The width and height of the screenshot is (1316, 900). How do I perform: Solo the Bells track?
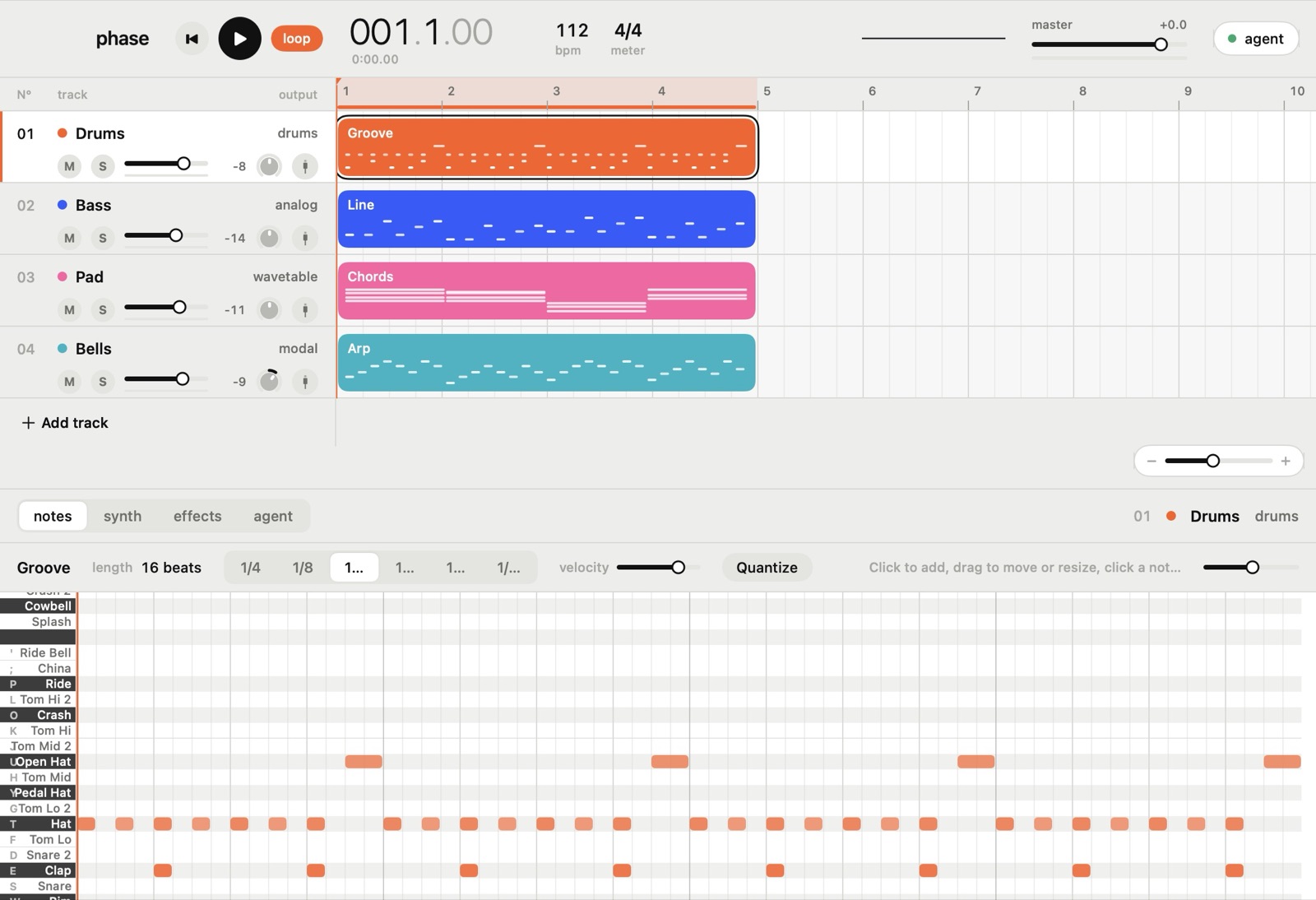pyautogui.click(x=102, y=382)
